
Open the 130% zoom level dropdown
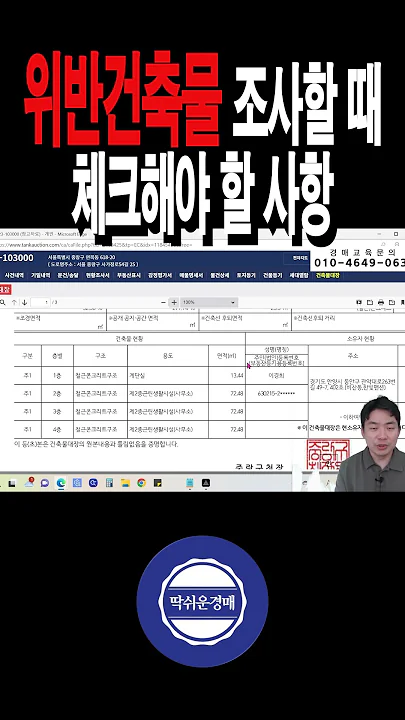tap(209, 302)
